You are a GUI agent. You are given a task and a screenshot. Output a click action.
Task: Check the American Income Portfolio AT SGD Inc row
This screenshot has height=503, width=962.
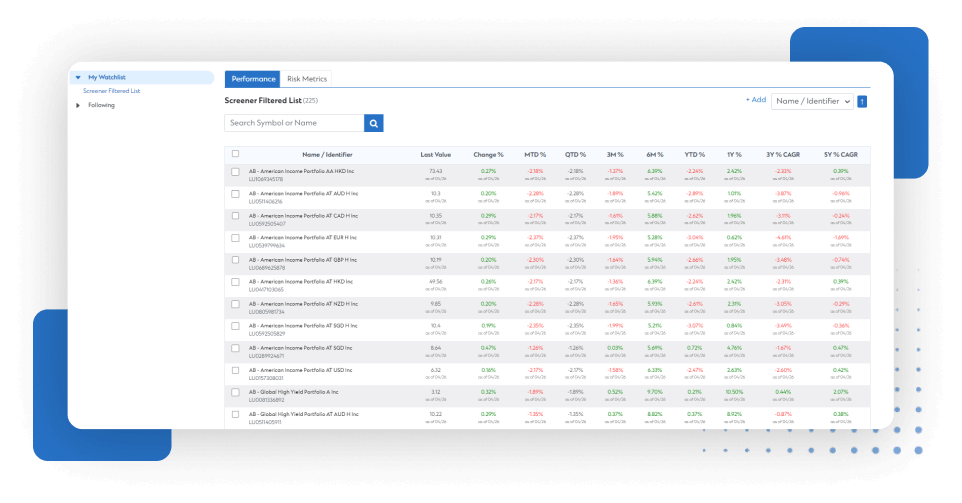236,349
